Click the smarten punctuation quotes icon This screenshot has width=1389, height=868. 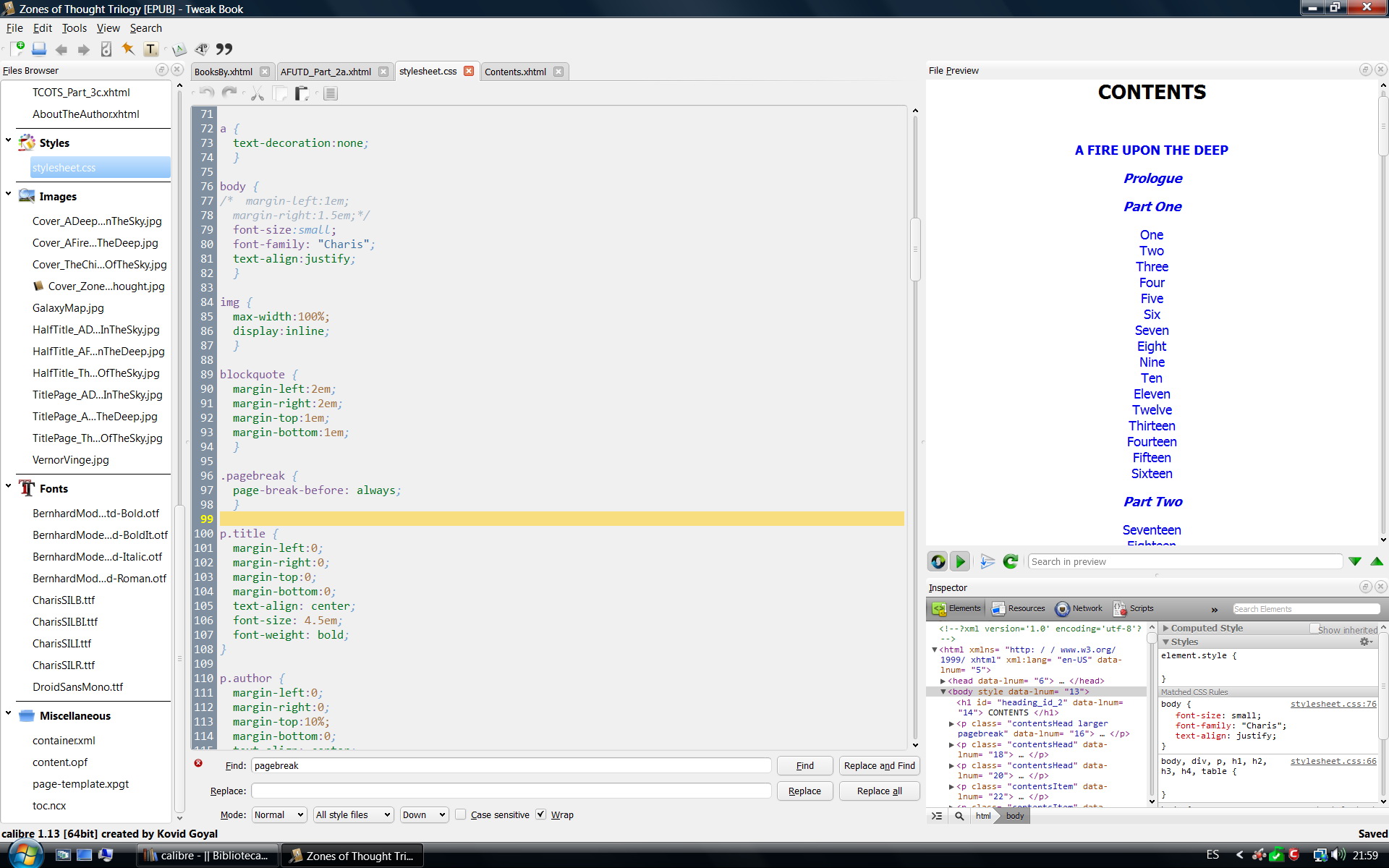[x=224, y=49]
